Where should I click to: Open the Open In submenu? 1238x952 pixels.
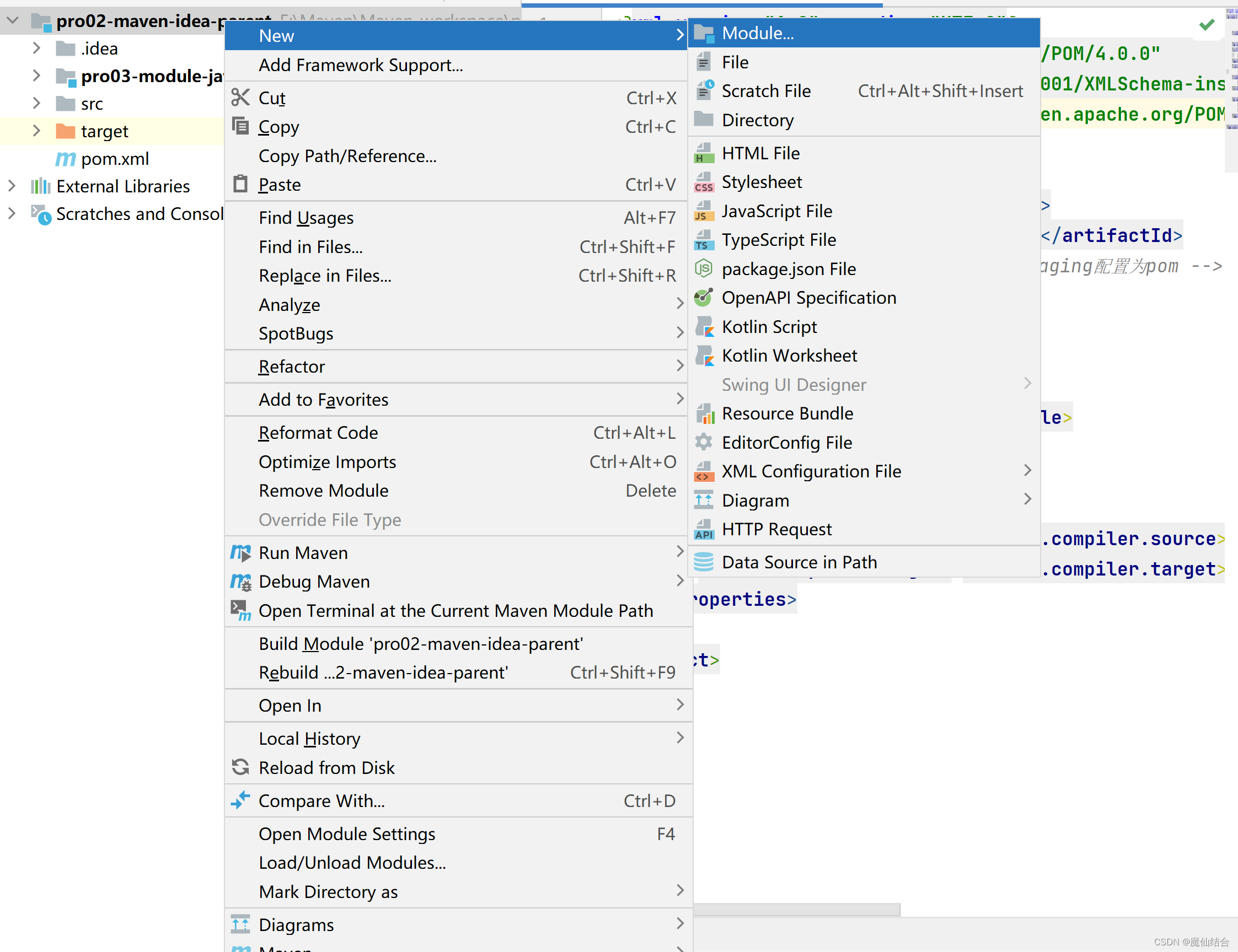(459, 706)
